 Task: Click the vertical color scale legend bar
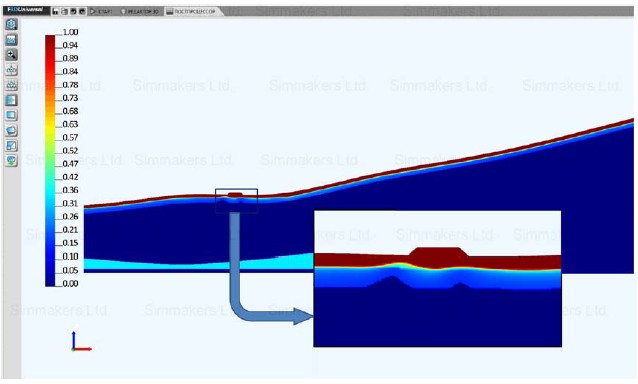(x=50, y=161)
